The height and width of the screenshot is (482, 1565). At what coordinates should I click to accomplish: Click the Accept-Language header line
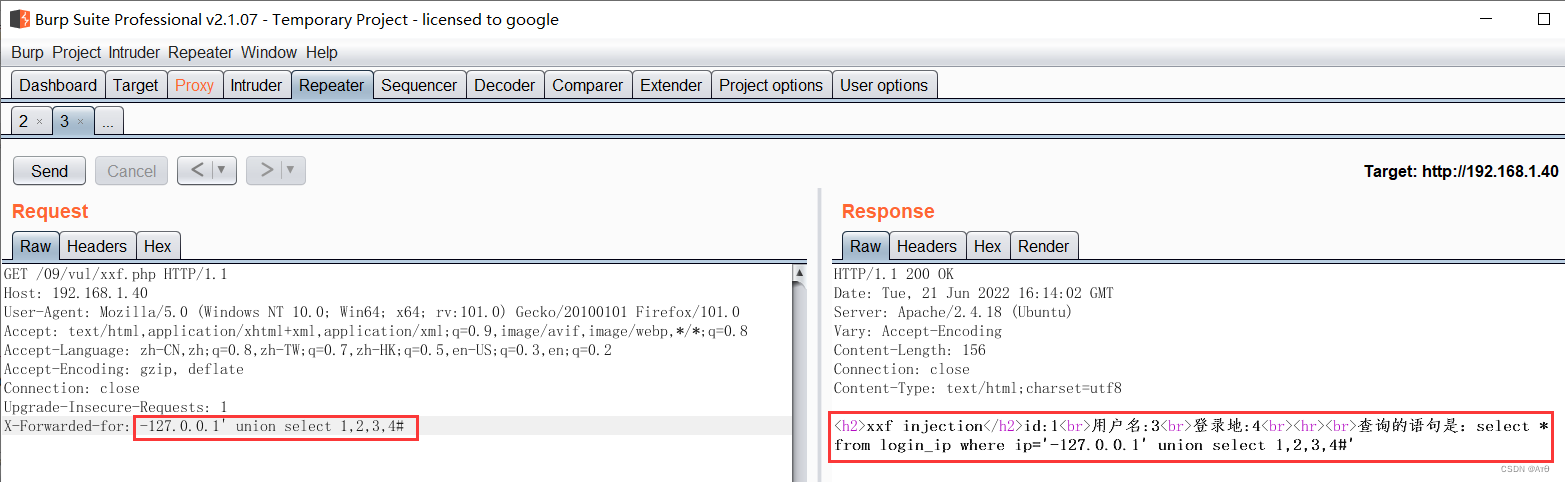(308, 350)
